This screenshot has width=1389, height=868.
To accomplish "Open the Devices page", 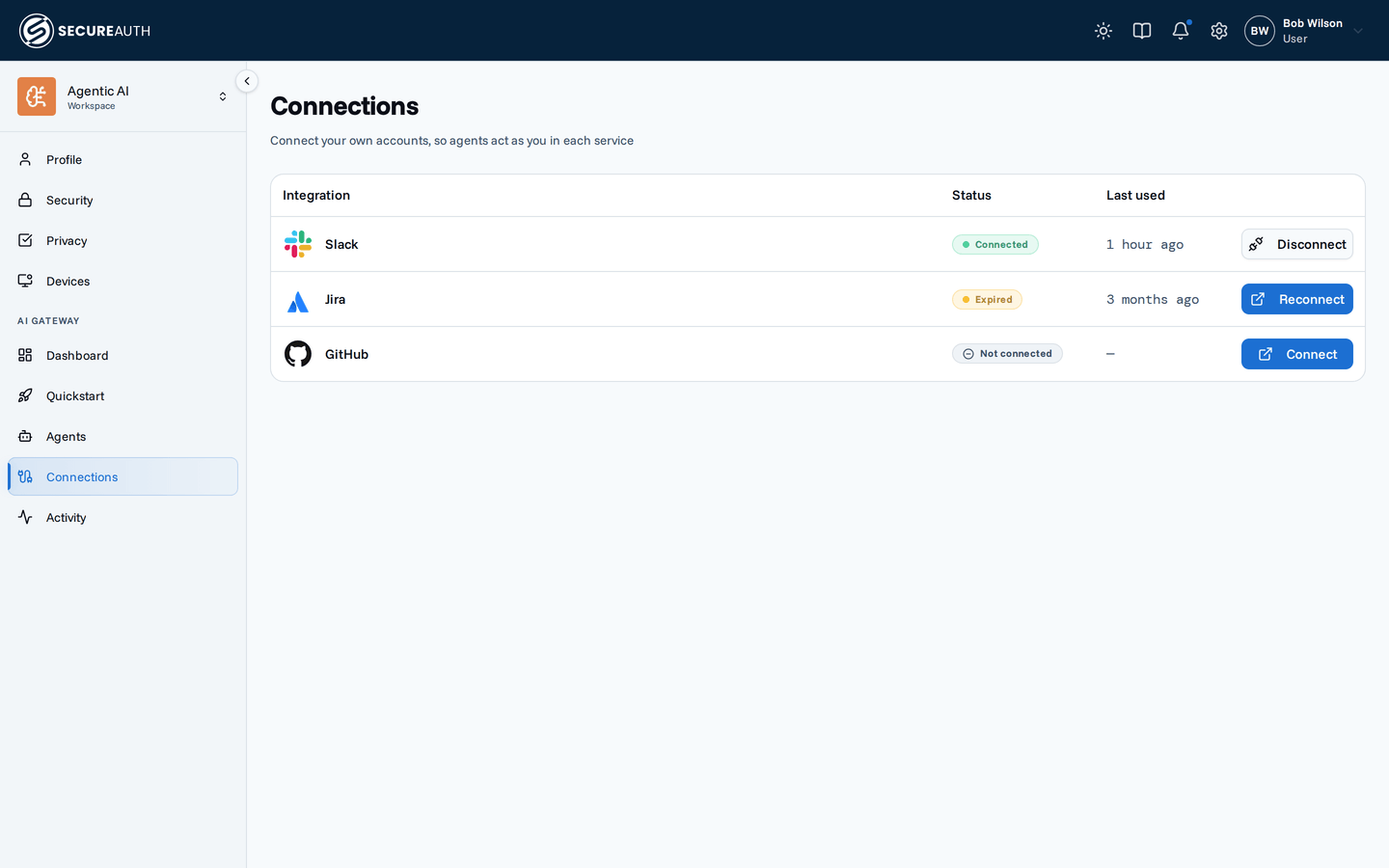I will click(123, 281).
